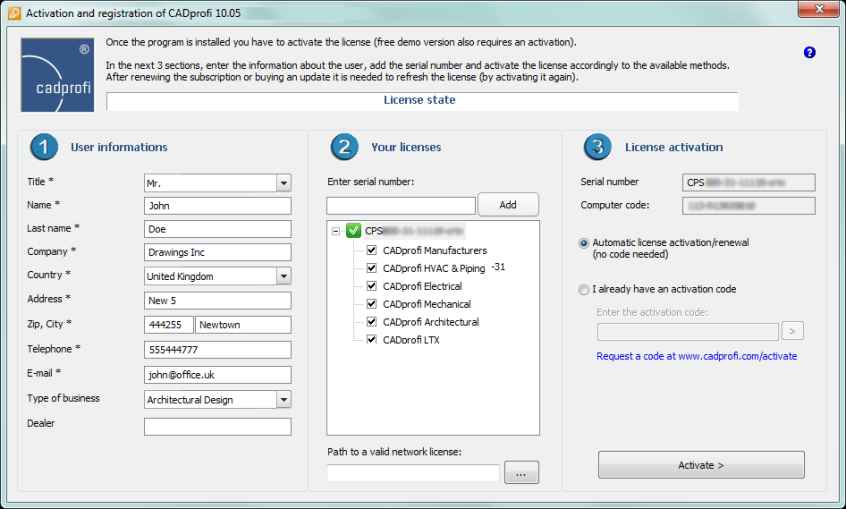The height and width of the screenshot is (509, 846).
Task: Click the cadprofi logo image
Action: pyautogui.click(x=56, y=75)
